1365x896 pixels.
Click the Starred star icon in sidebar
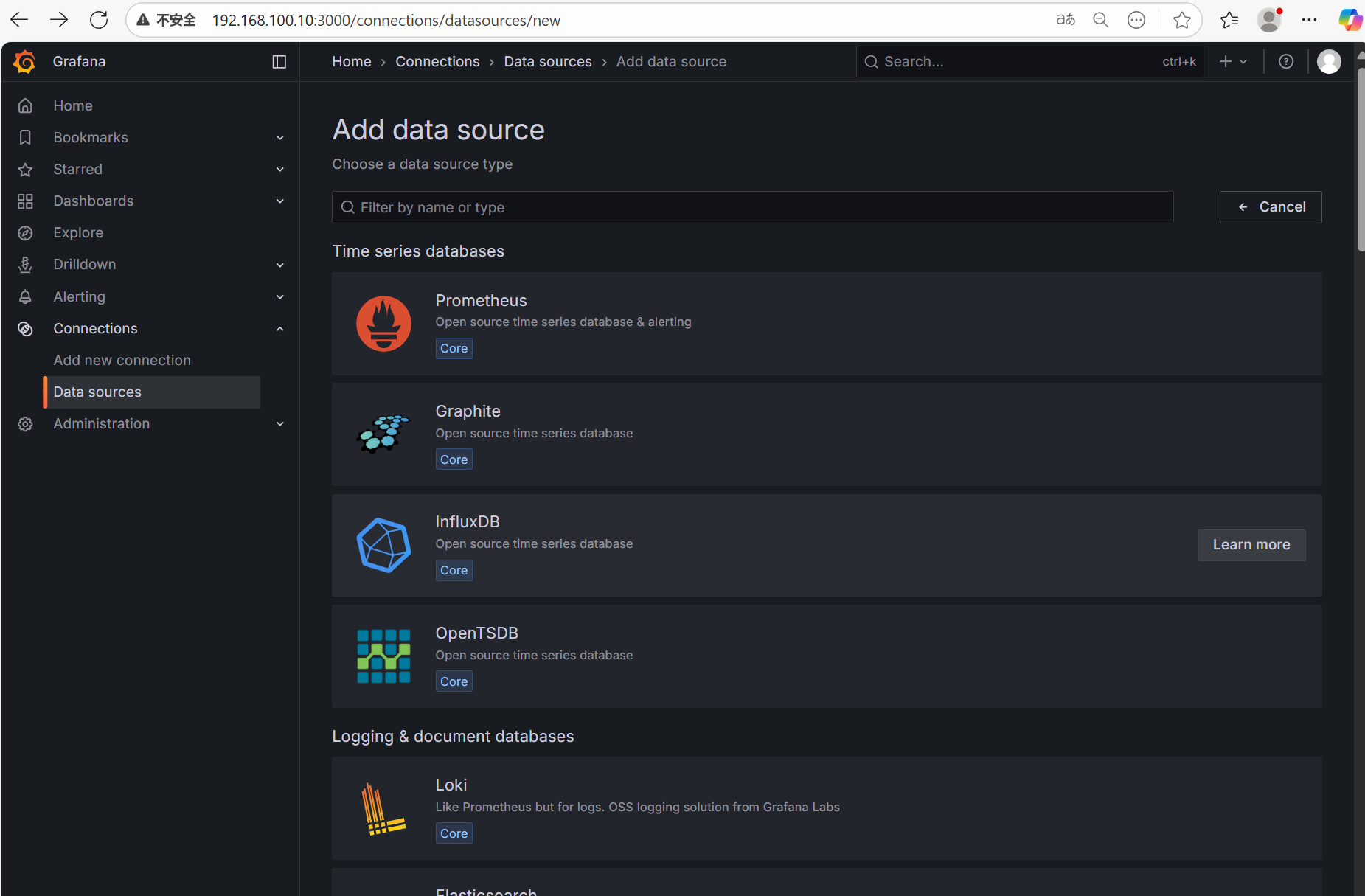pyautogui.click(x=25, y=170)
